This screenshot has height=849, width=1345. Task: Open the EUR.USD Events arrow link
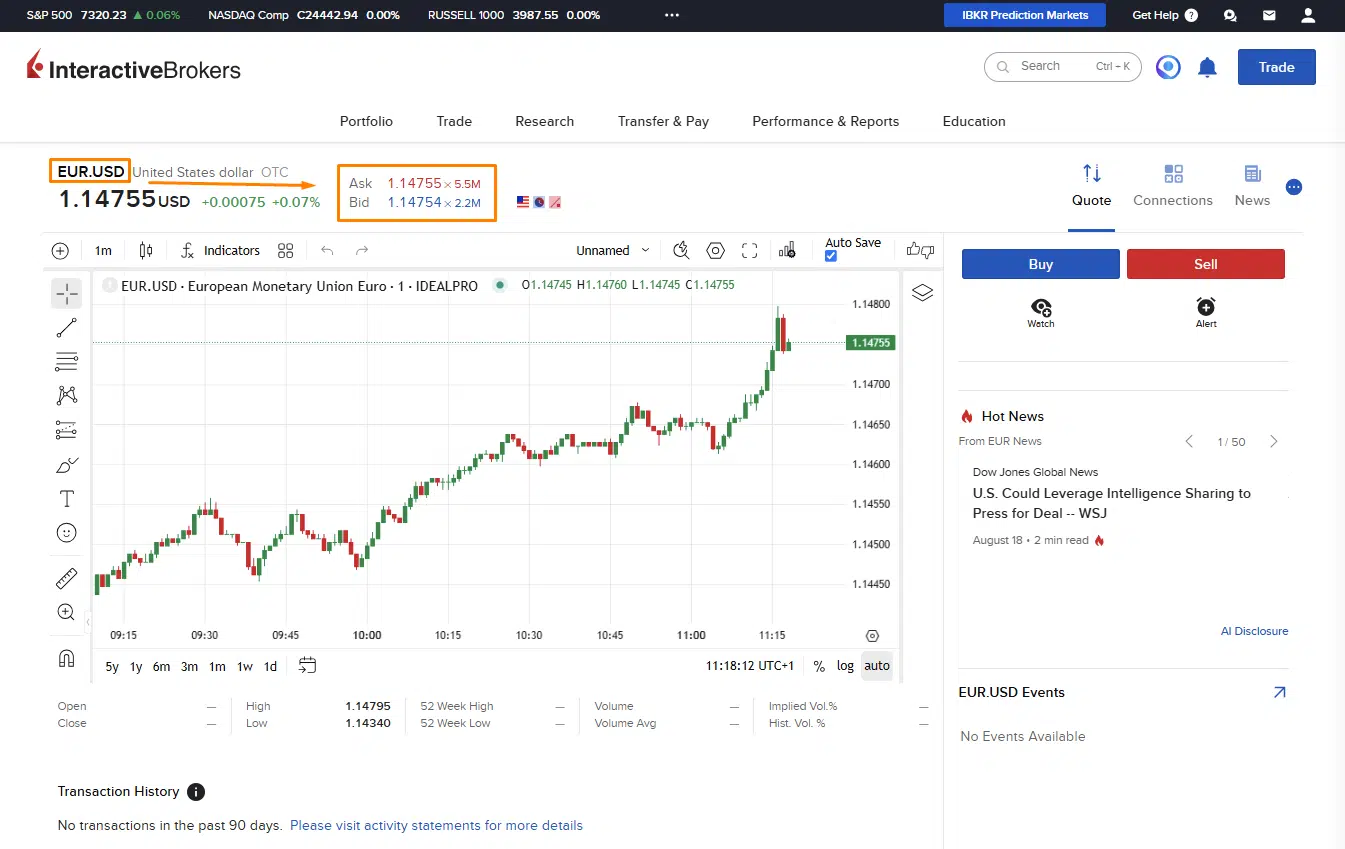pyautogui.click(x=1279, y=692)
